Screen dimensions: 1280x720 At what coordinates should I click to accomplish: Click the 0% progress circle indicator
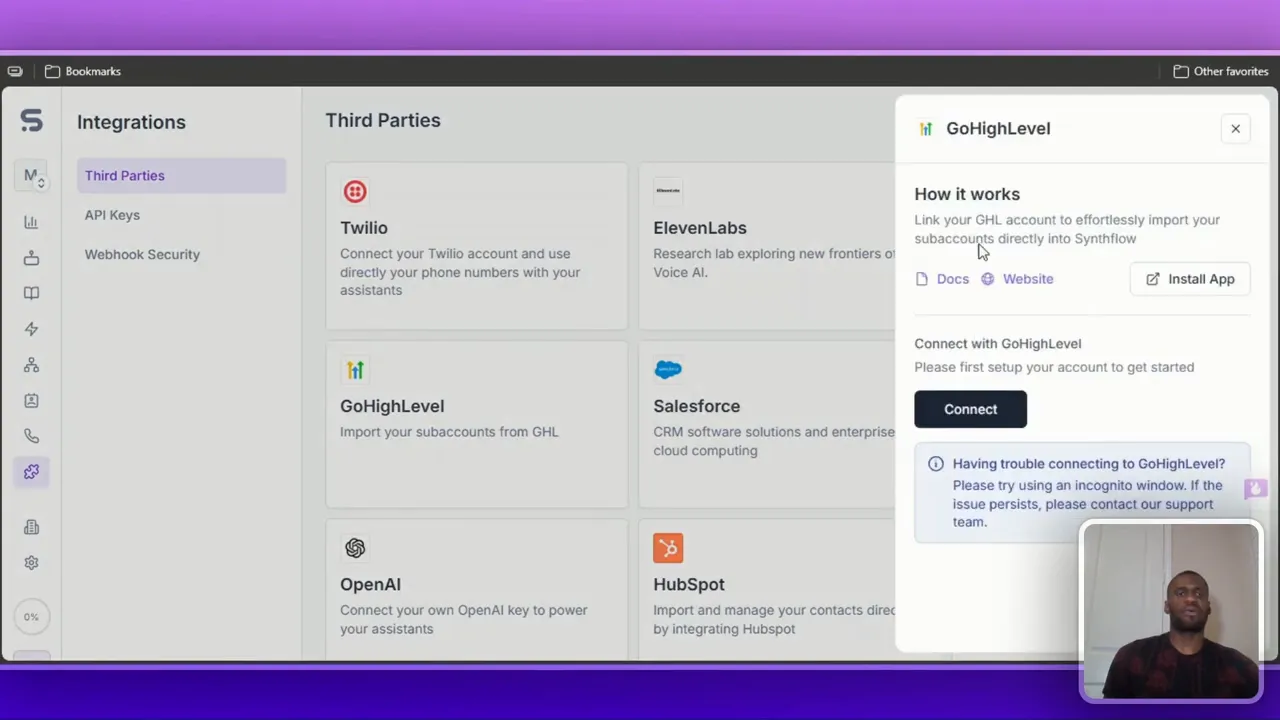pos(31,617)
